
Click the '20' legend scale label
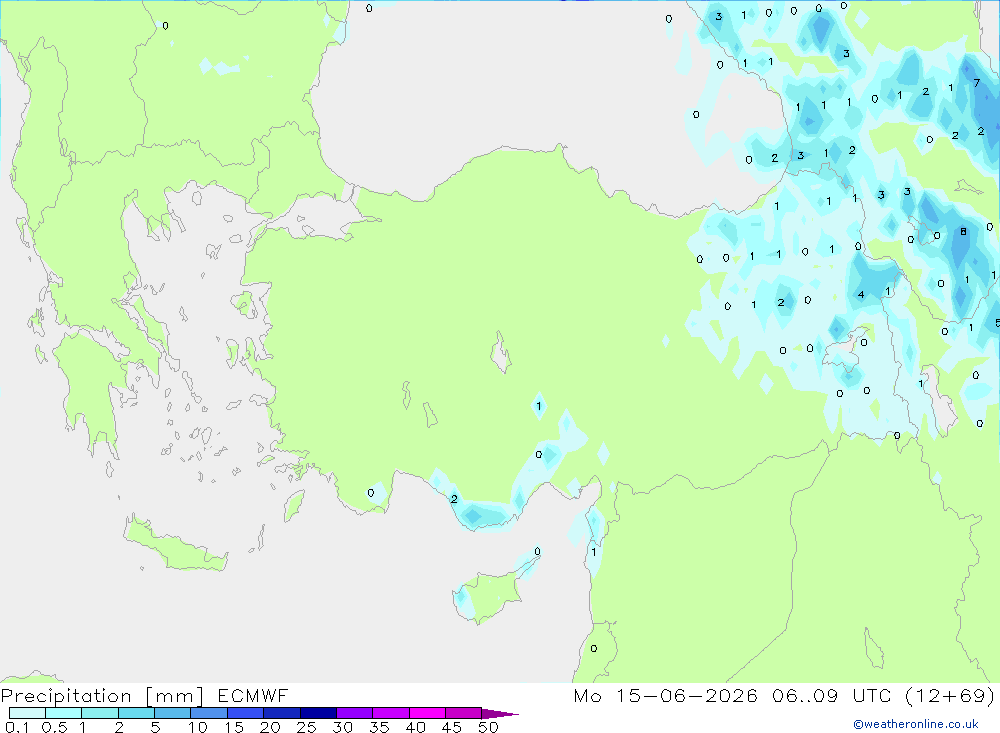click(270, 727)
